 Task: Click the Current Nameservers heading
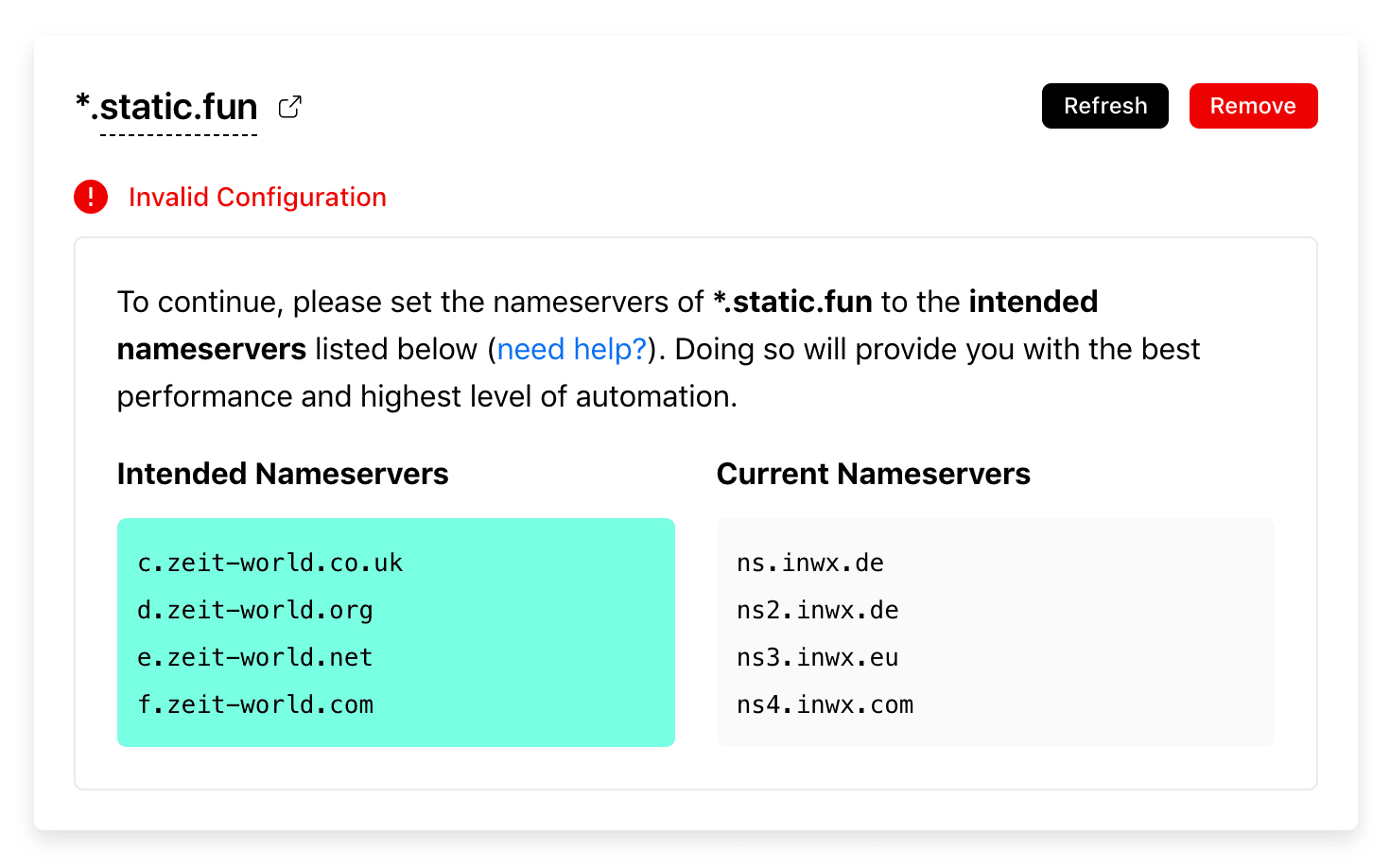pos(873,474)
